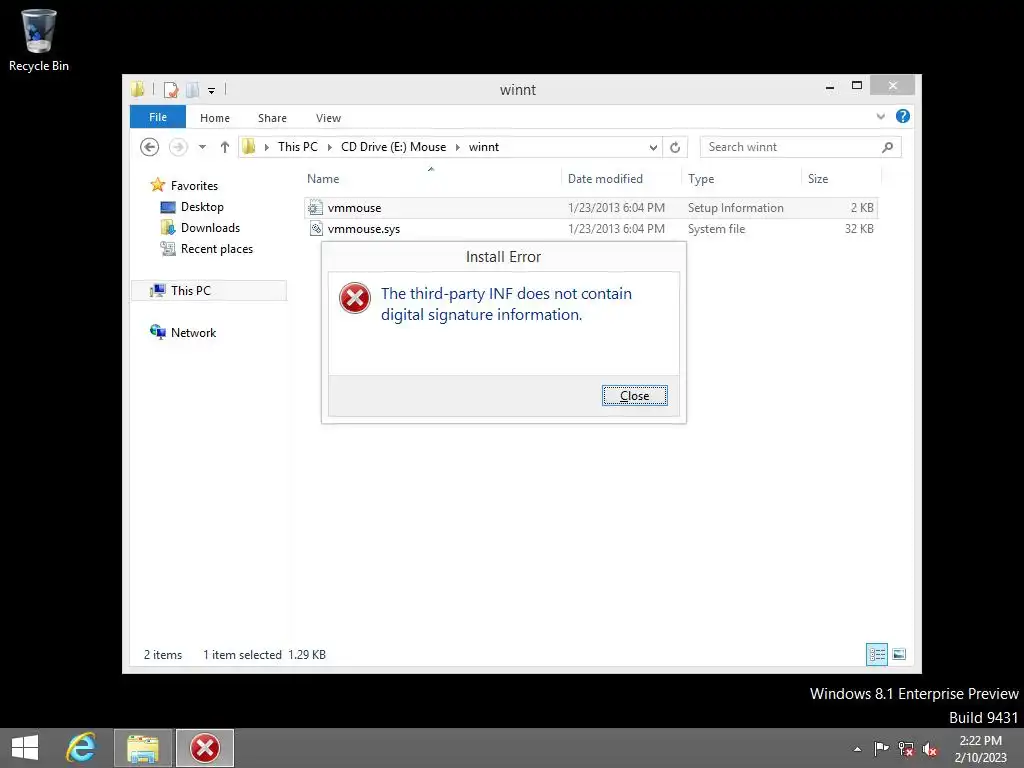Minimize the winnt window
Image resolution: width=1024 pixels, height=768 pixels.
tap(829, 86)
